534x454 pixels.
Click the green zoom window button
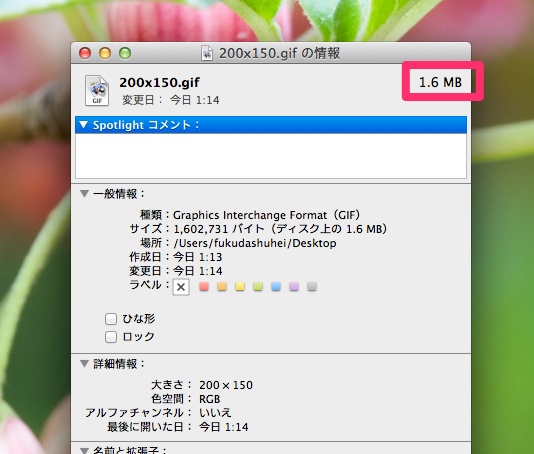pyautogui.click(x=125, y=53)
